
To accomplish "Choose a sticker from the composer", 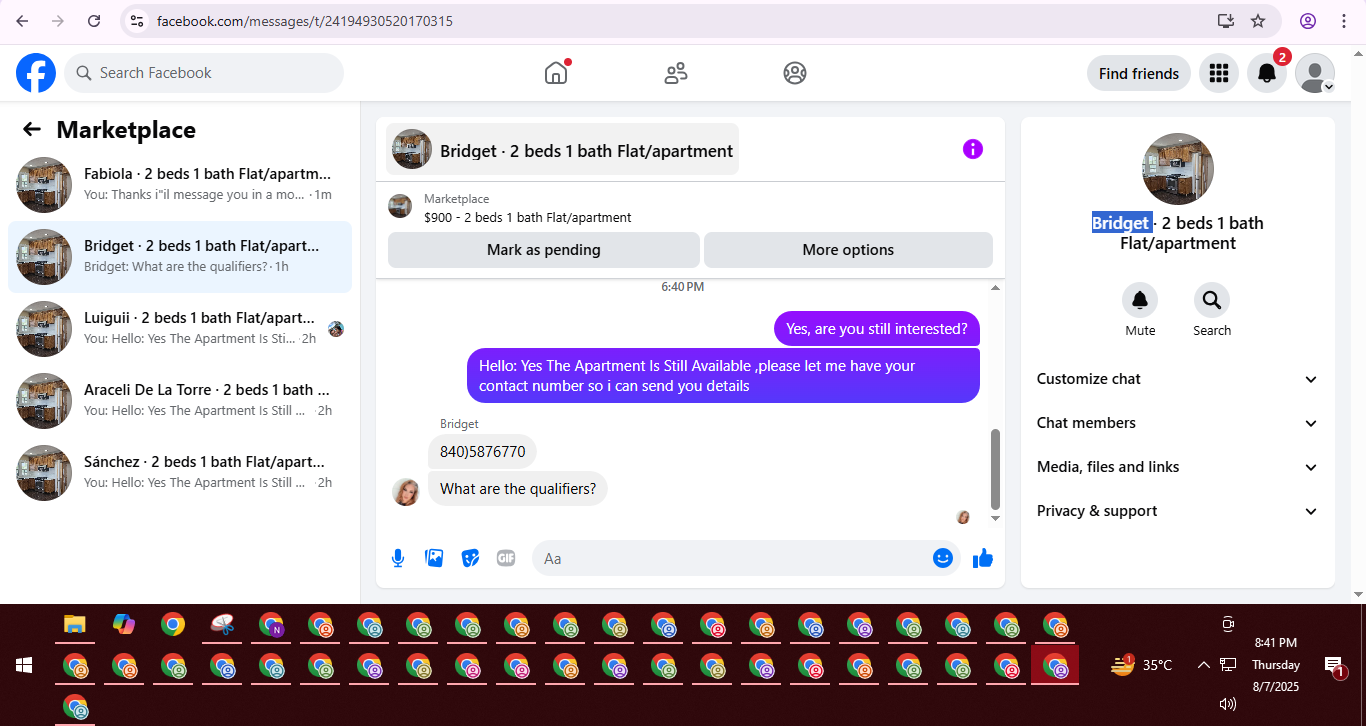I will click(x=470, y=558).
